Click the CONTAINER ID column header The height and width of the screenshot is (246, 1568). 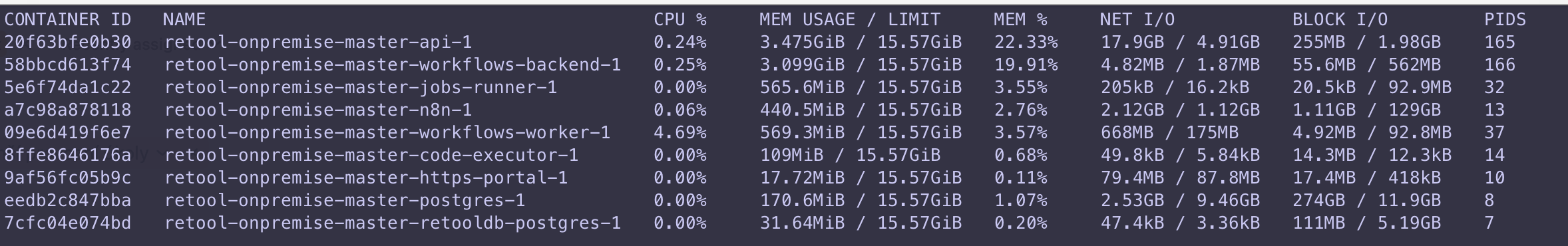point(68,20)
